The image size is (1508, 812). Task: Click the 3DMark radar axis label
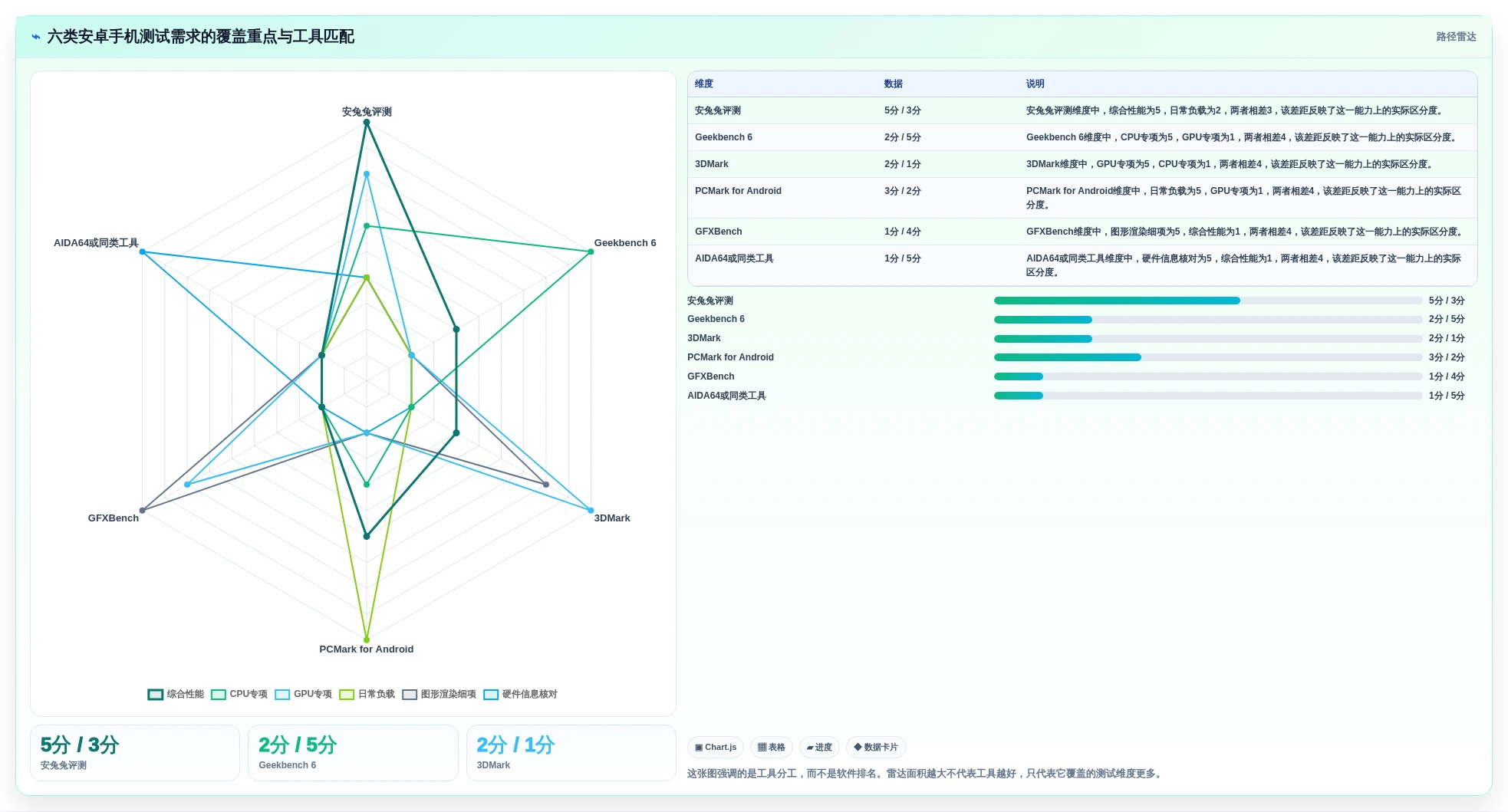pos(612,518)
